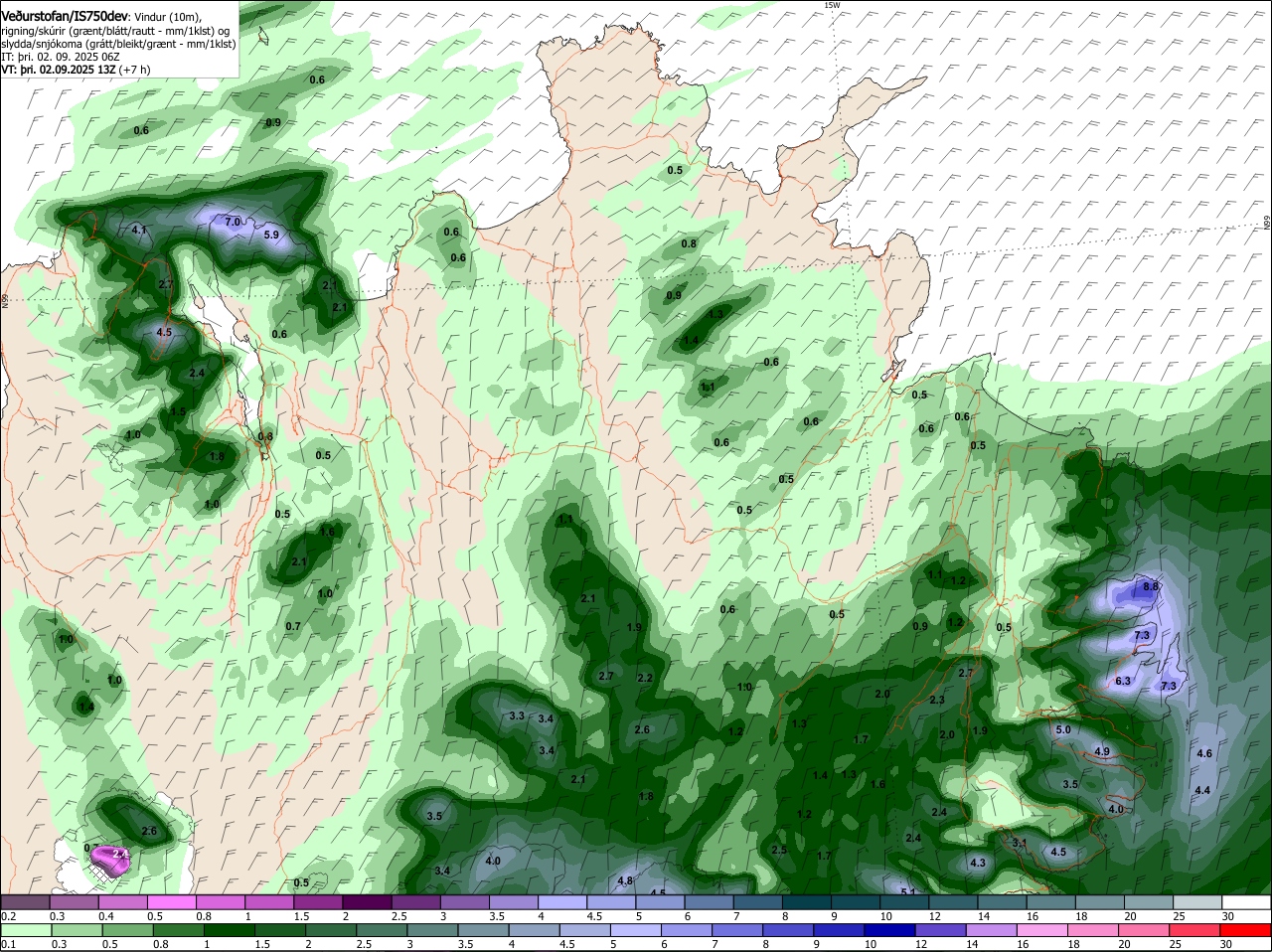Image resolution: width=1272 pixels, height=952 pixels.
Task: Select the 4.1 precipitation value on the map
Action: click(x=139, y=230)
